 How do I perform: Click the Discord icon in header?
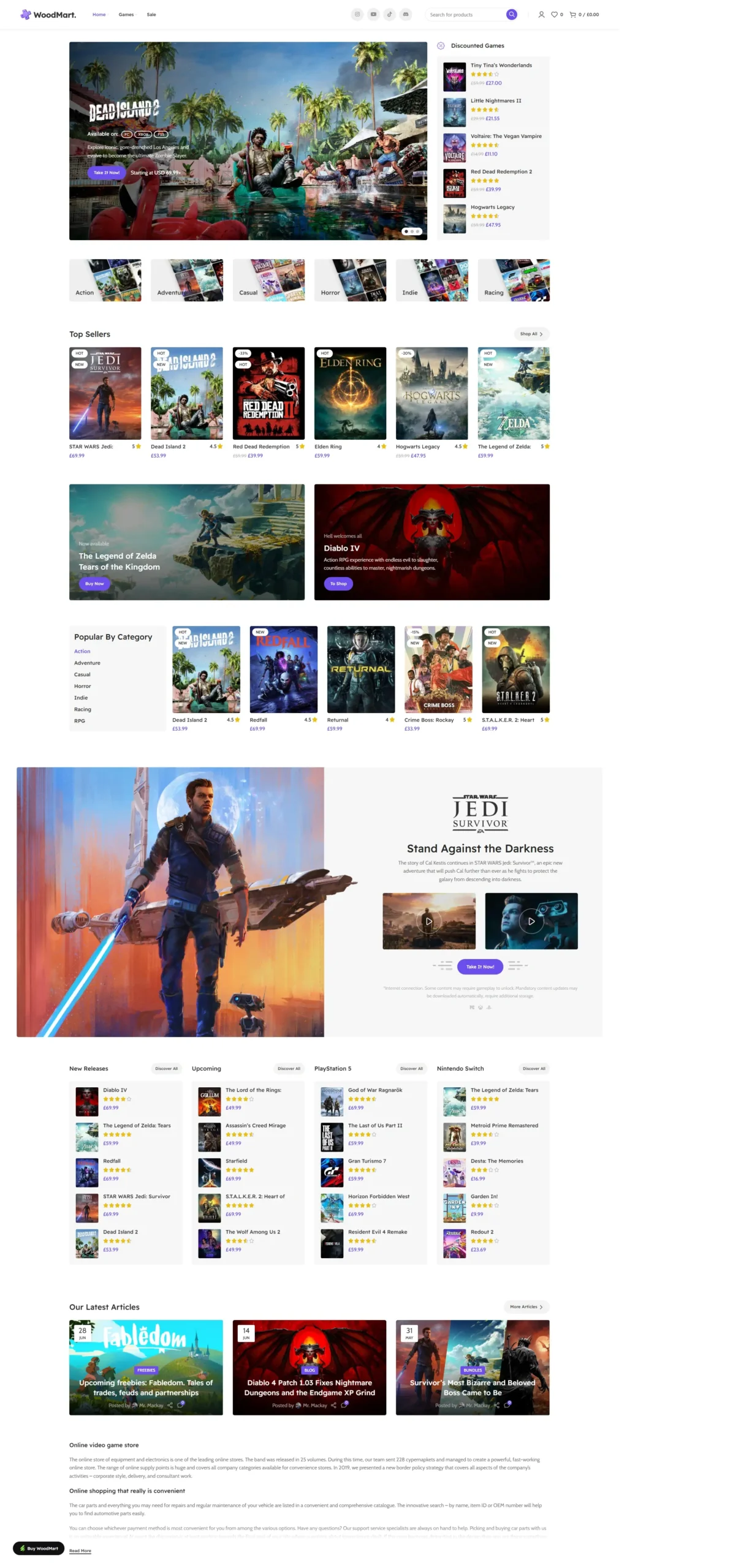click(406, 15)
